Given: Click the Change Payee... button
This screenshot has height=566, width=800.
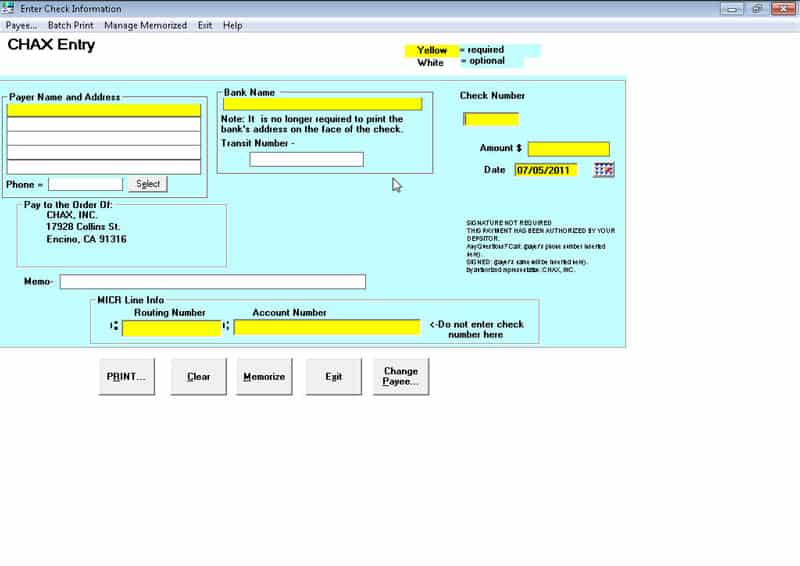Looking at the screenshot, I should point(401,377).
